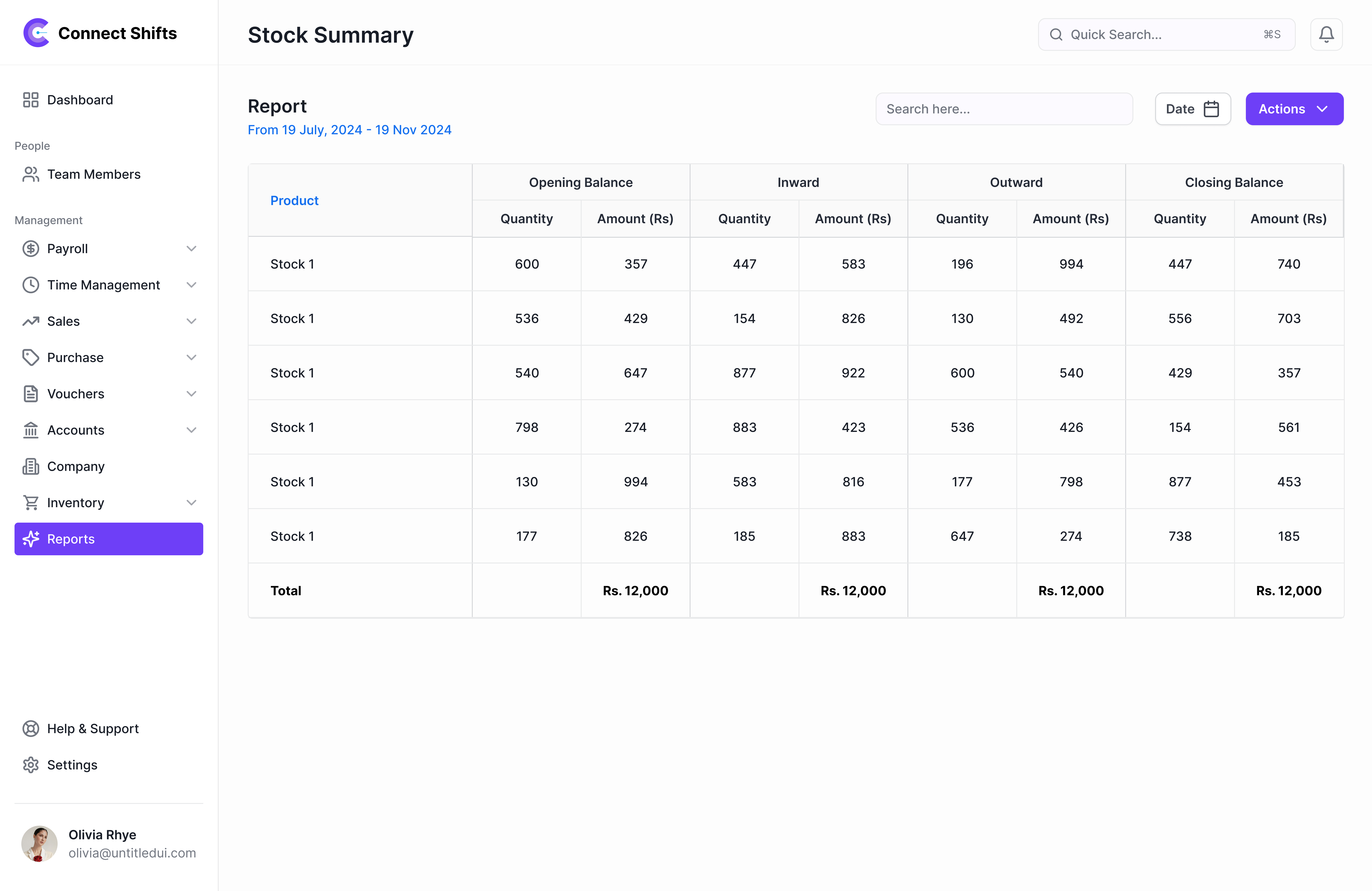Expand the Payroll submenu chevron

[x=191, y=248]
